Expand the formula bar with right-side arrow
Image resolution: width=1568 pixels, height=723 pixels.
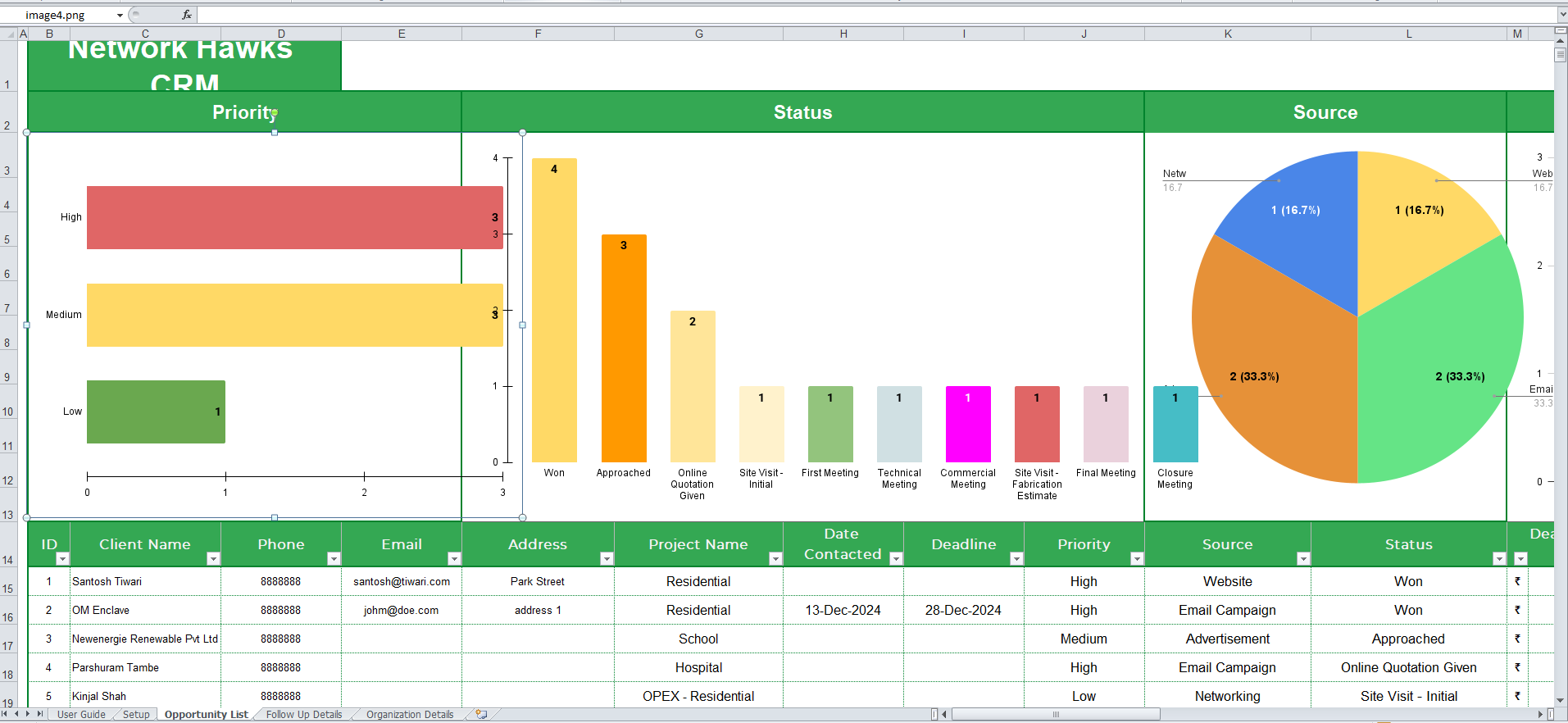tap(1562, 15)
